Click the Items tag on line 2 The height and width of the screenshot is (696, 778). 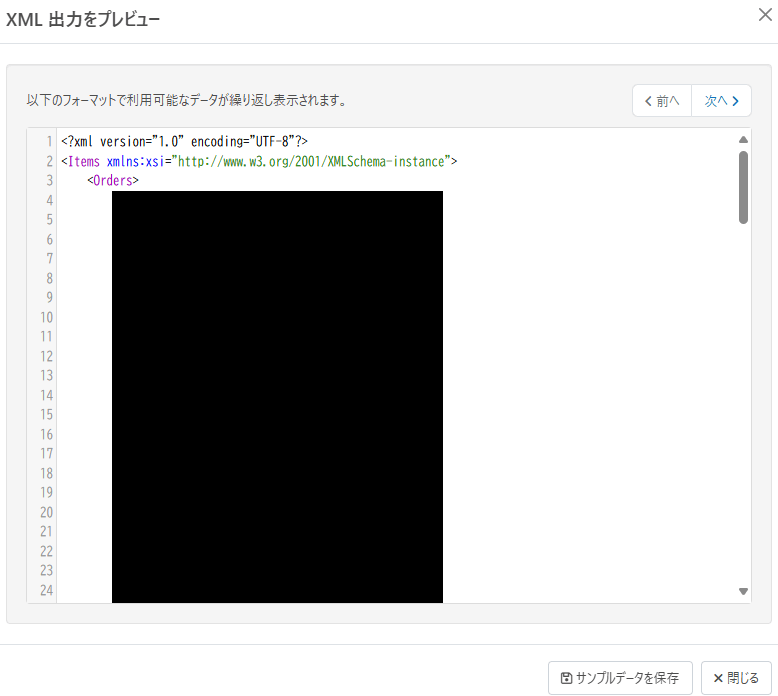[x=83, y=162]
